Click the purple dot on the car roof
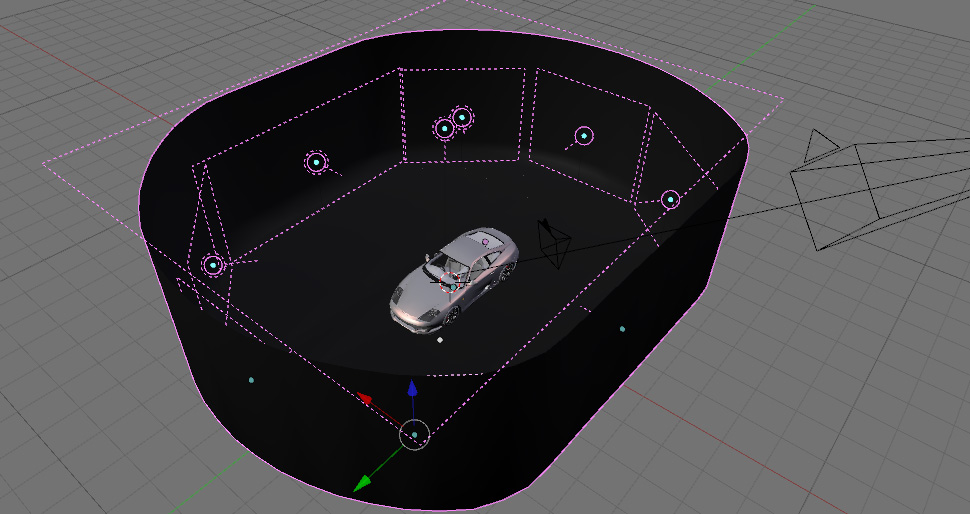970x514 pixels. point(486,242)
